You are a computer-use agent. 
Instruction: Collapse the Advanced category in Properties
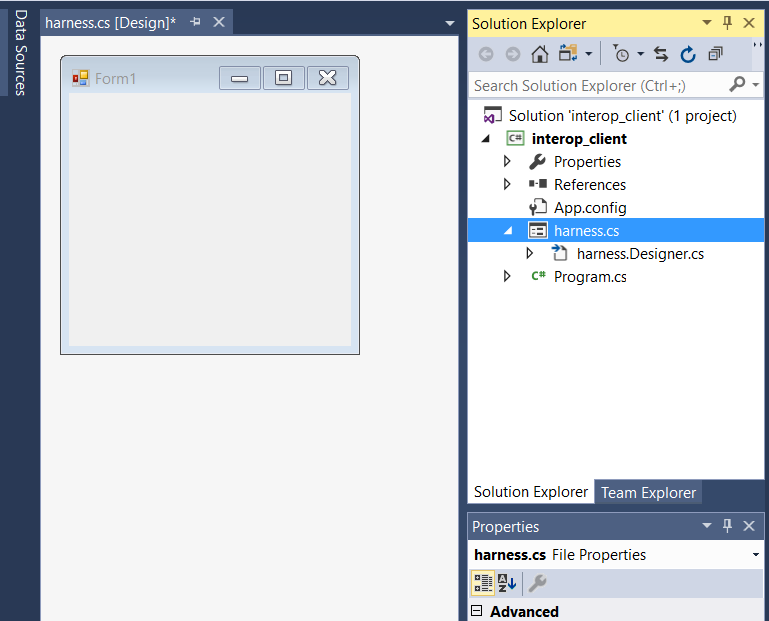tap(477, 611)
